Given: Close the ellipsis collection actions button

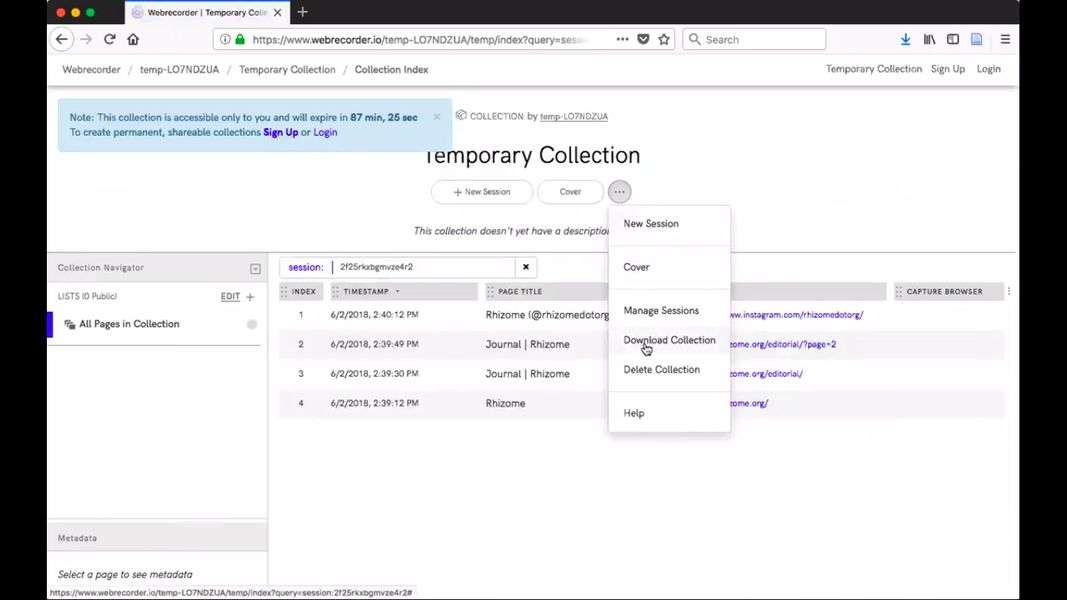Looking at the screenshot, I should click(620, 191).
